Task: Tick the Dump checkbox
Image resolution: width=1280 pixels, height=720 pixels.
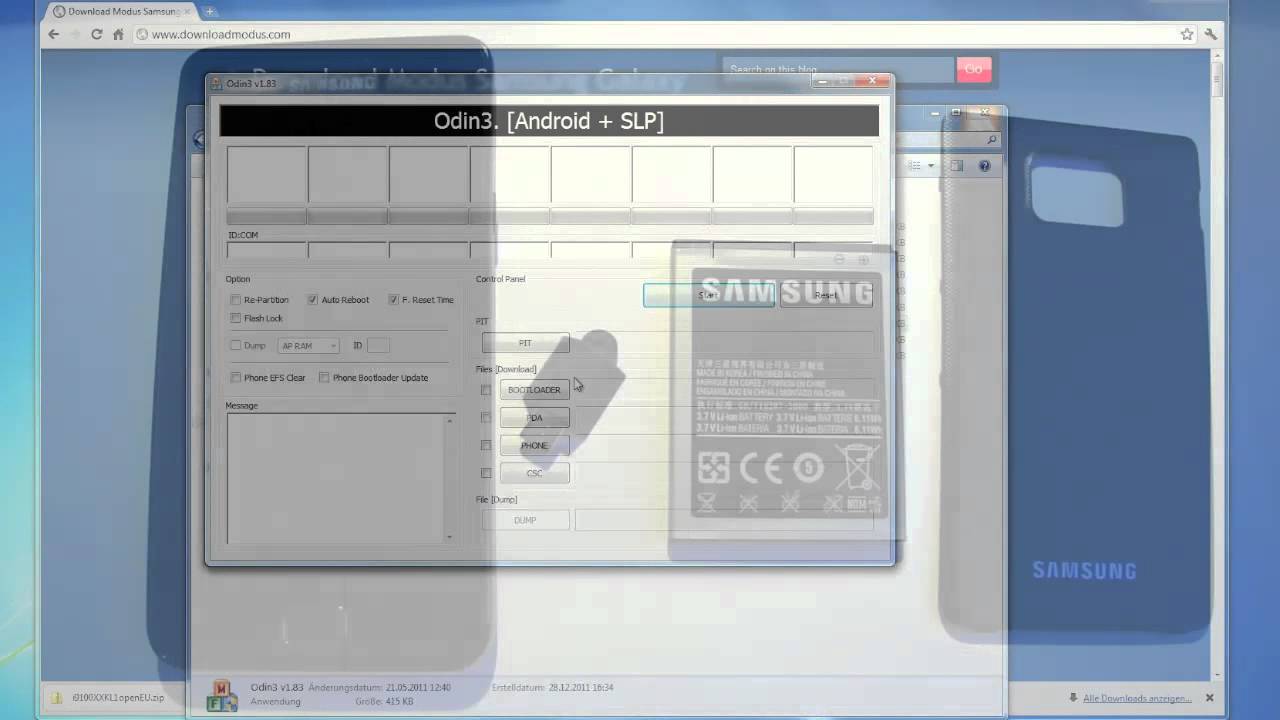Action: [x=236, y=346]
